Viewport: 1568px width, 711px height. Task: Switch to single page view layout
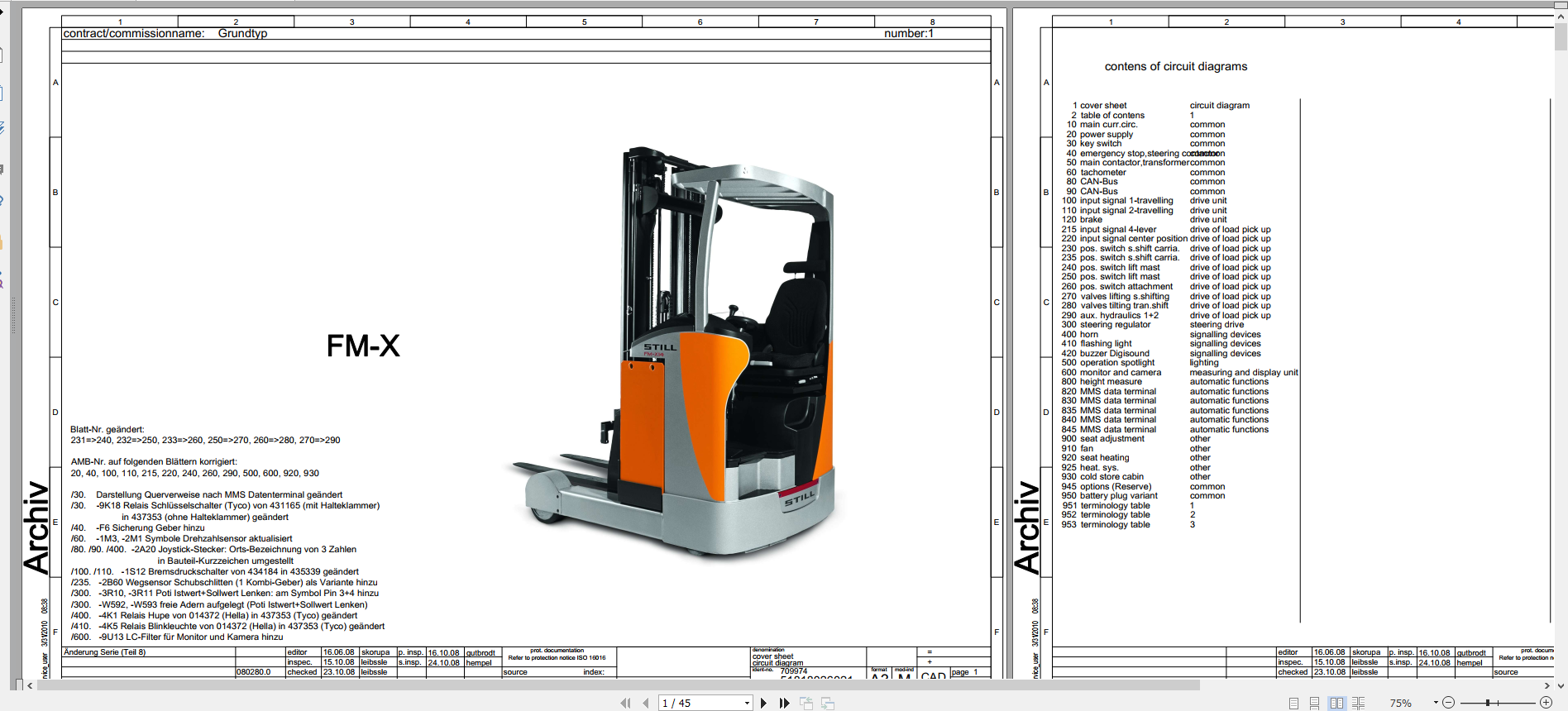click(x=1293, y=704)
